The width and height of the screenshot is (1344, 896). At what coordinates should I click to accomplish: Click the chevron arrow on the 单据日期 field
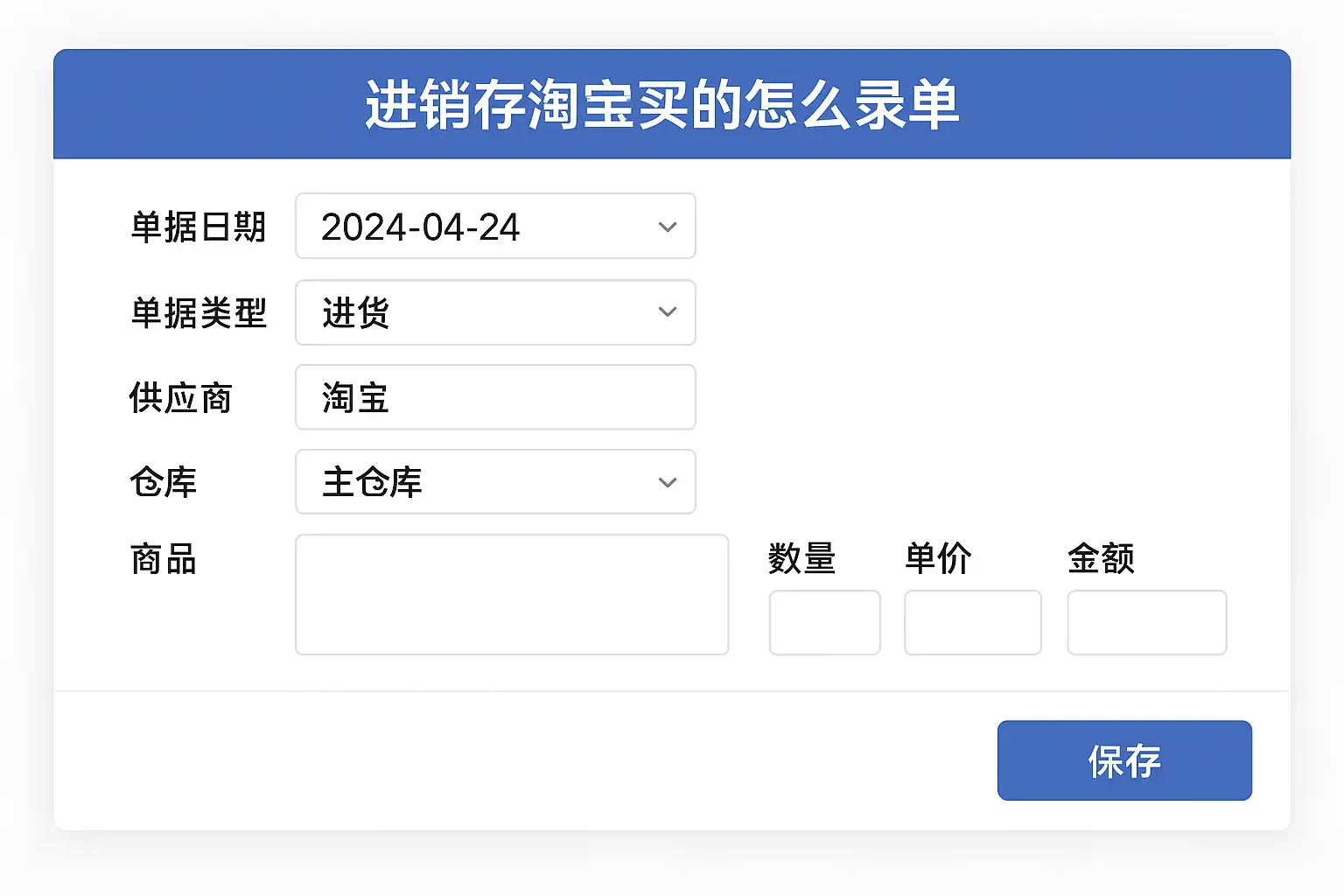pos(668,227)
